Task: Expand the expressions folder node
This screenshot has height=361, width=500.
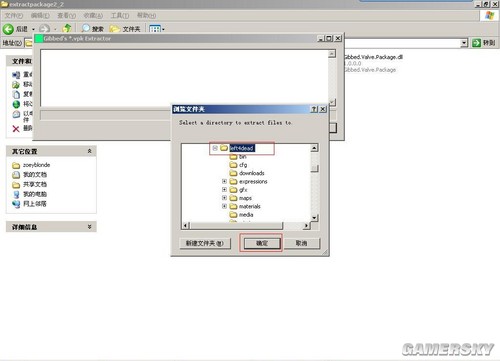Action: point(224,181)
